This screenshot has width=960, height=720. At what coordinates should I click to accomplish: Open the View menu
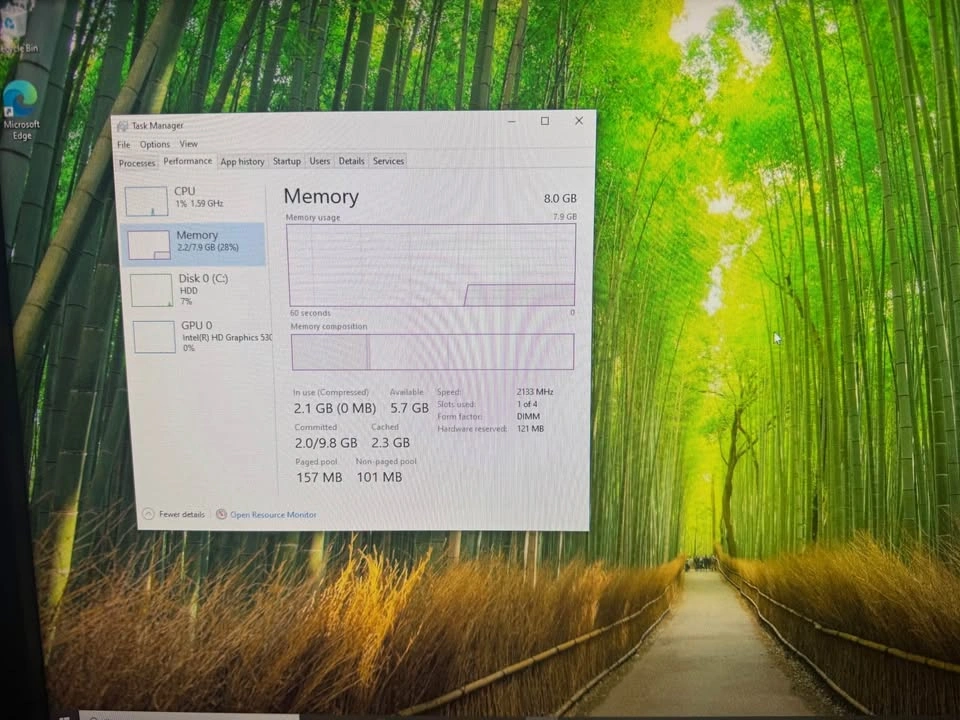(x=188, y=144)
